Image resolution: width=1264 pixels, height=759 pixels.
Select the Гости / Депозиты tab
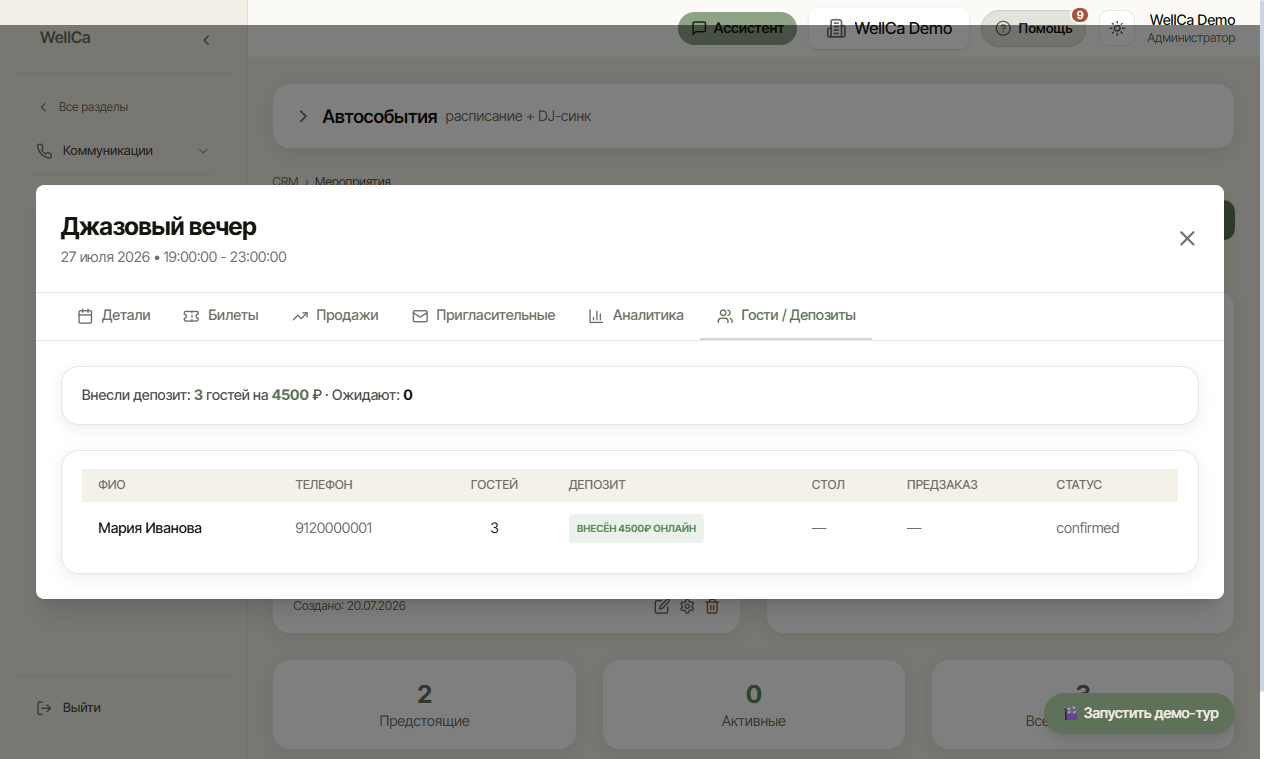pyautogui.click(x=786, y=315)
